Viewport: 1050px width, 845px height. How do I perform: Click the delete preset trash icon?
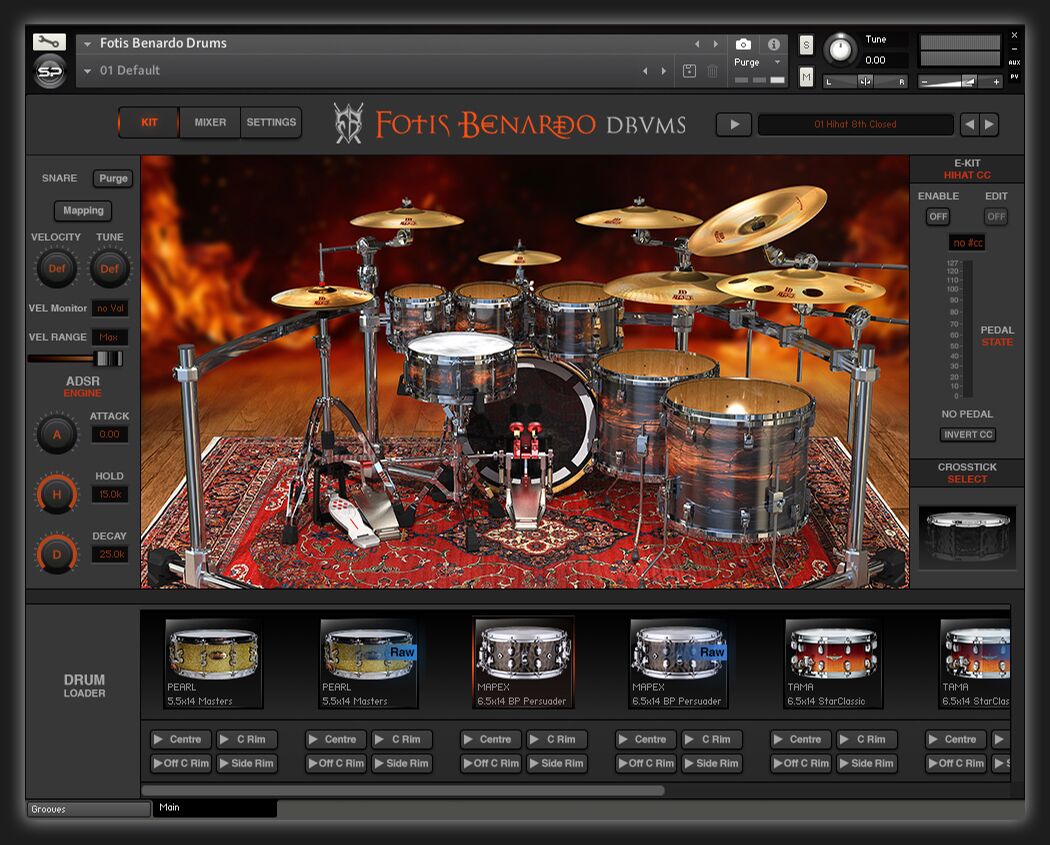(x=712, y=71)
